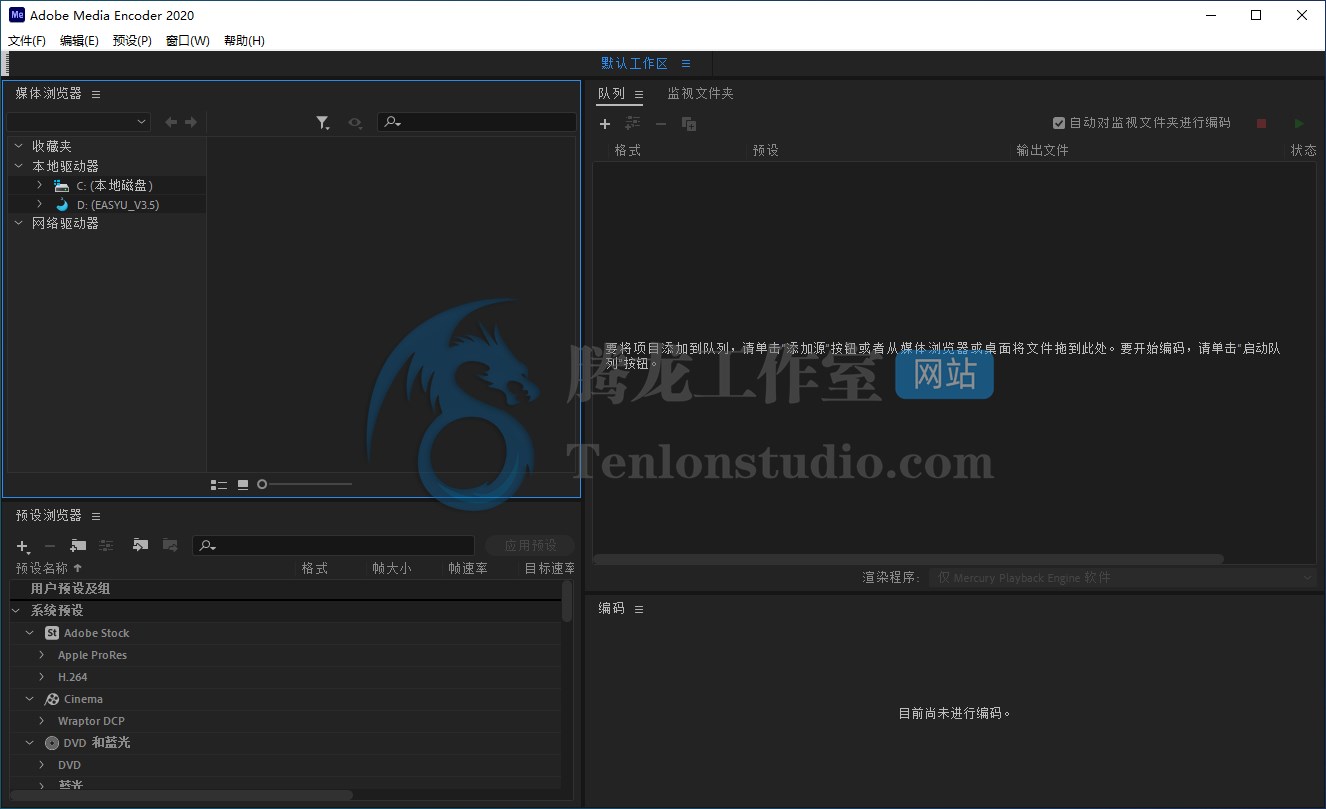Image resolution: width=1326 pixels, height=809 pixels.
Task: Click media browser thumbnail zoom slider
Action: click(x=305, y=484)
